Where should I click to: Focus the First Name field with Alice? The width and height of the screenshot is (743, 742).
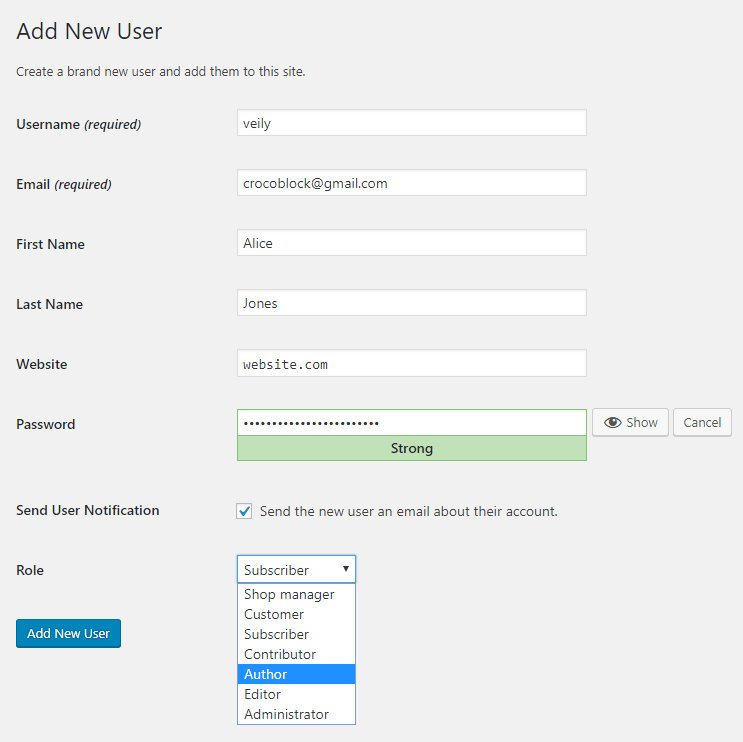pos(412,243)
